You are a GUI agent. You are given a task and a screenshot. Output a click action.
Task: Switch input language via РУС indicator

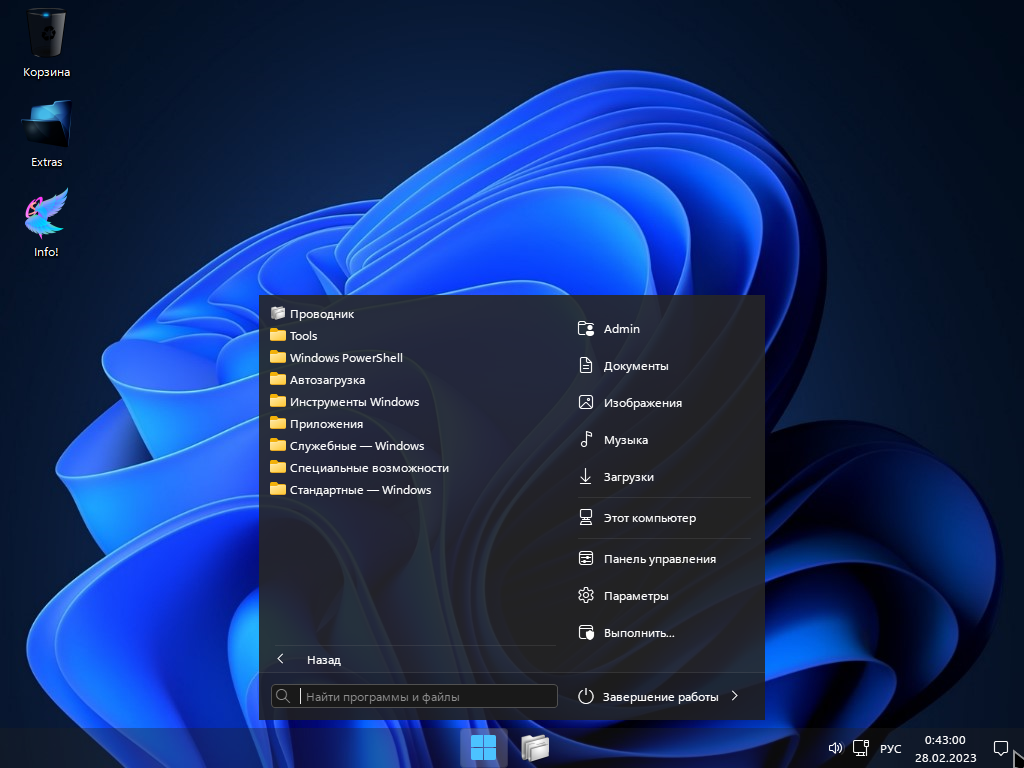890,749
